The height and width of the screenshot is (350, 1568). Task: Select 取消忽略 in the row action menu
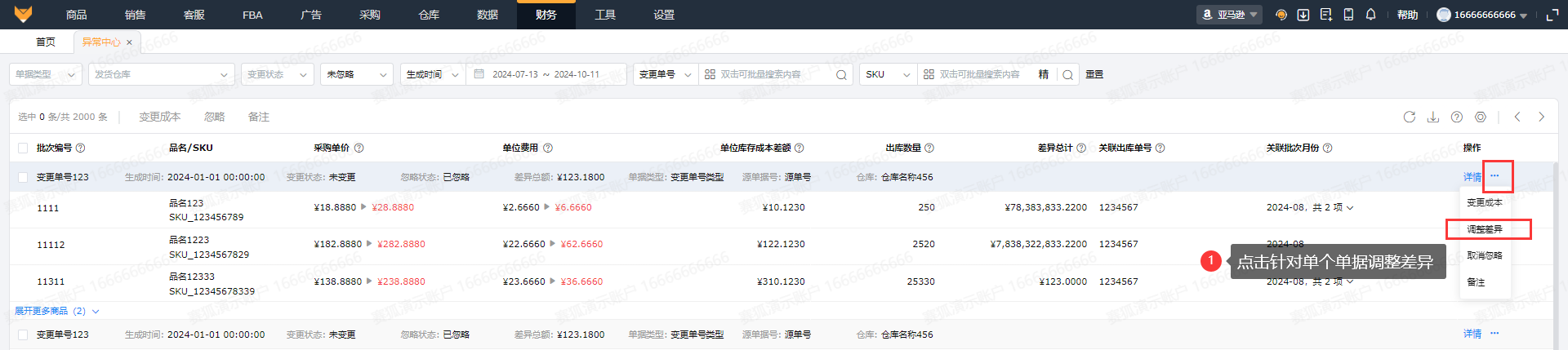(x=1485, y=255)
